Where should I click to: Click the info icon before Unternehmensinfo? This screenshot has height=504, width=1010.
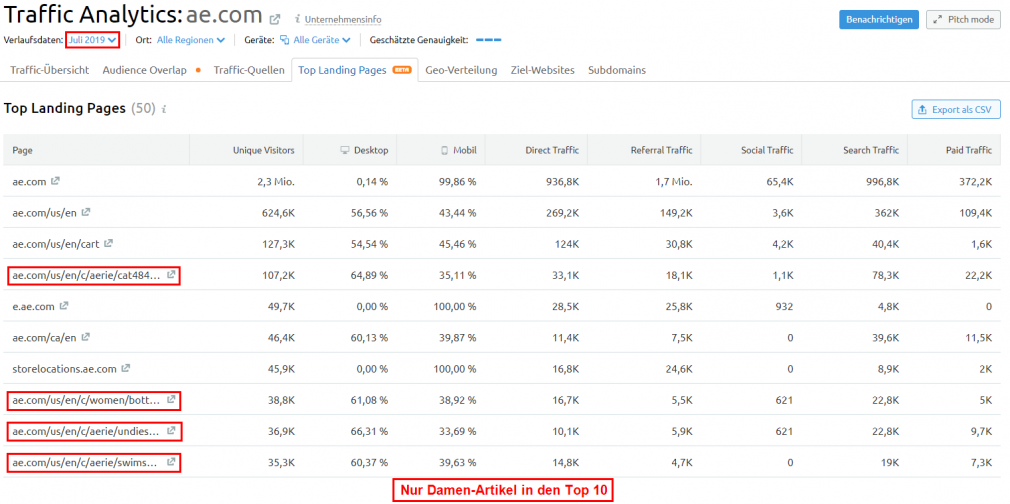pyautogui.click(x=297, y=19)
